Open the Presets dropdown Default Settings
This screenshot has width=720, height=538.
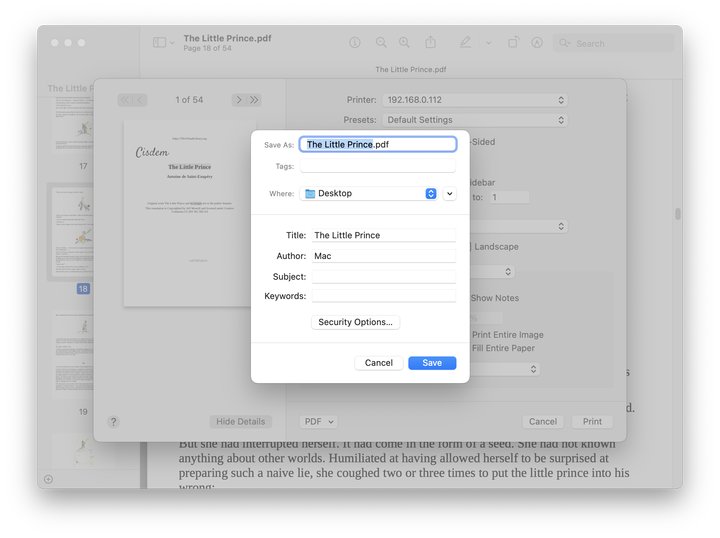[475, 120]
